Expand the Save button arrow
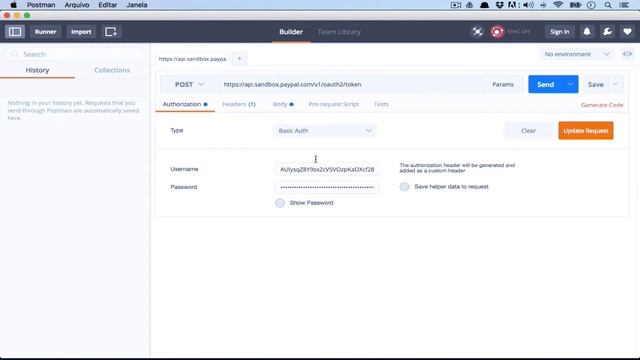Viewport: 640px width, 360px height. pos(615,84)
